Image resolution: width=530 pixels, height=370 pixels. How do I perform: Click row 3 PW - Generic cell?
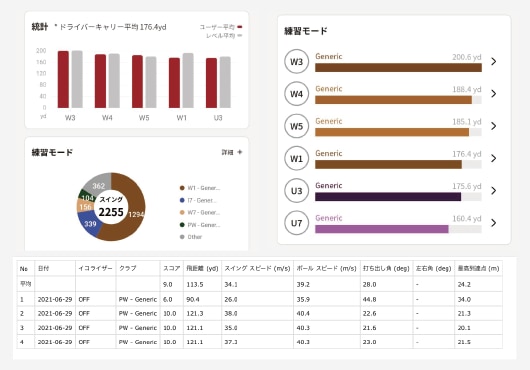(x=138, y=328)
